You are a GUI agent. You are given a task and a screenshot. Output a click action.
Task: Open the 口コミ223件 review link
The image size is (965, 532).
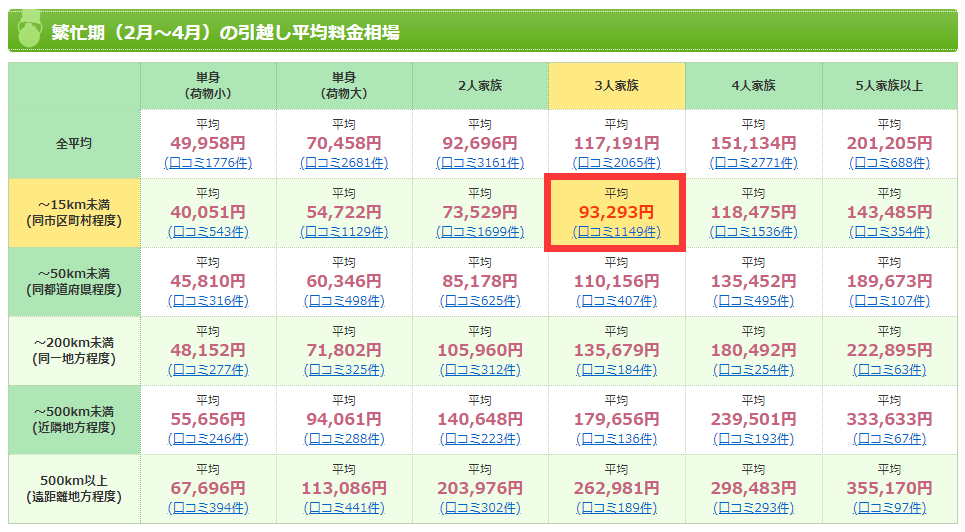[x=480, y=438]
